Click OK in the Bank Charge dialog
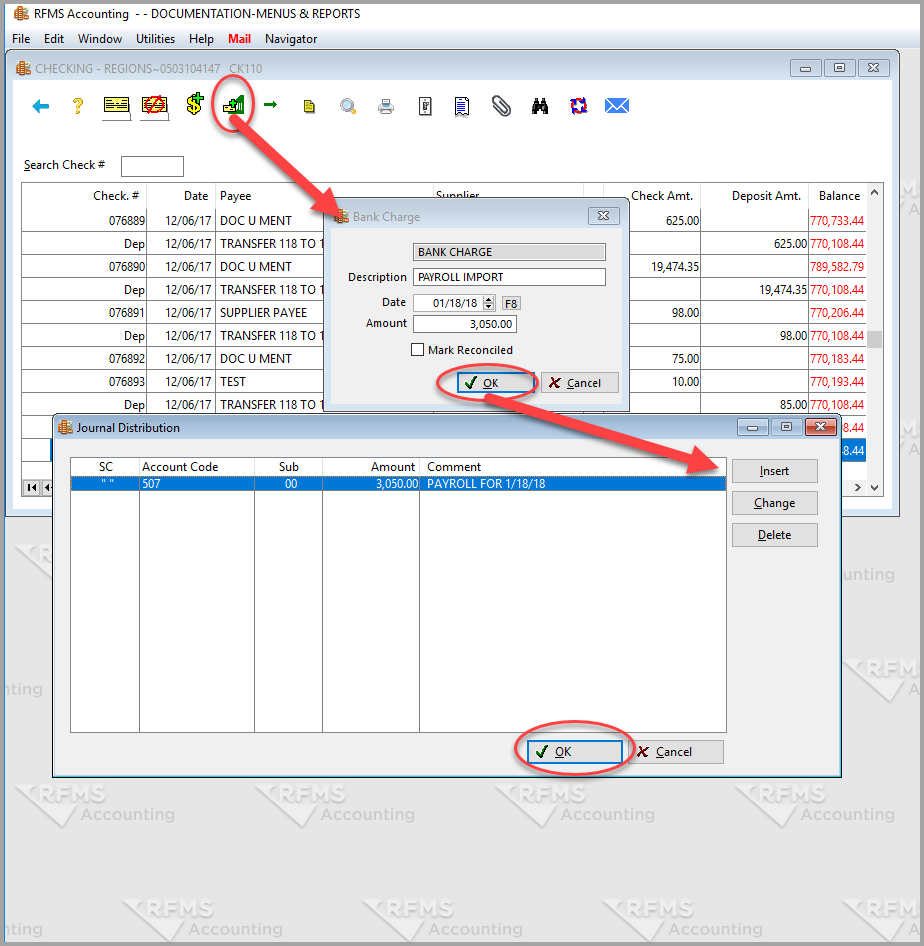The height and width of the screenshot is (946, 924). 495,383
